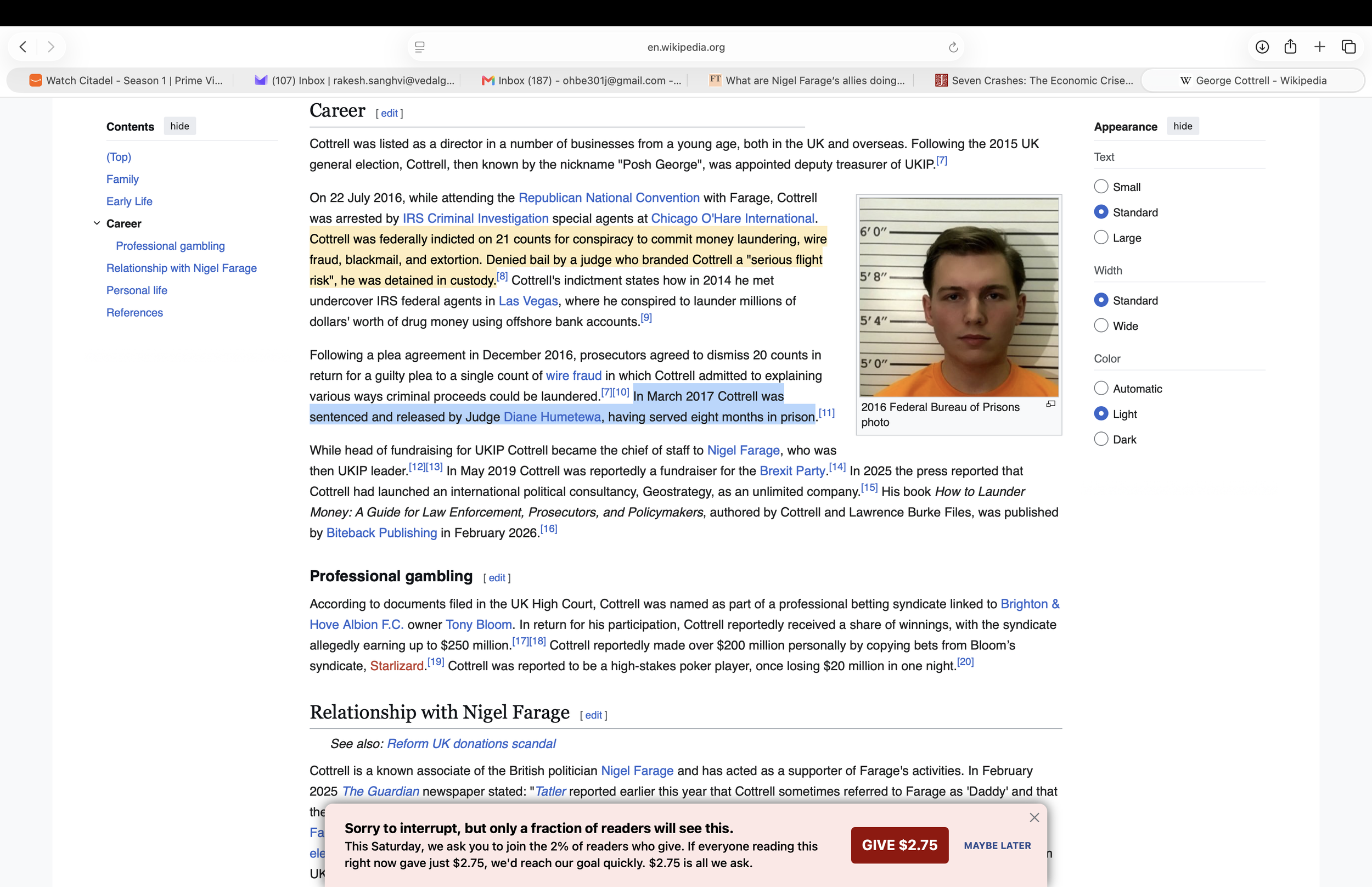Screen dimensions: 1372x887
Task: Open The Guardian link
Action: click(x=380, y=791)
